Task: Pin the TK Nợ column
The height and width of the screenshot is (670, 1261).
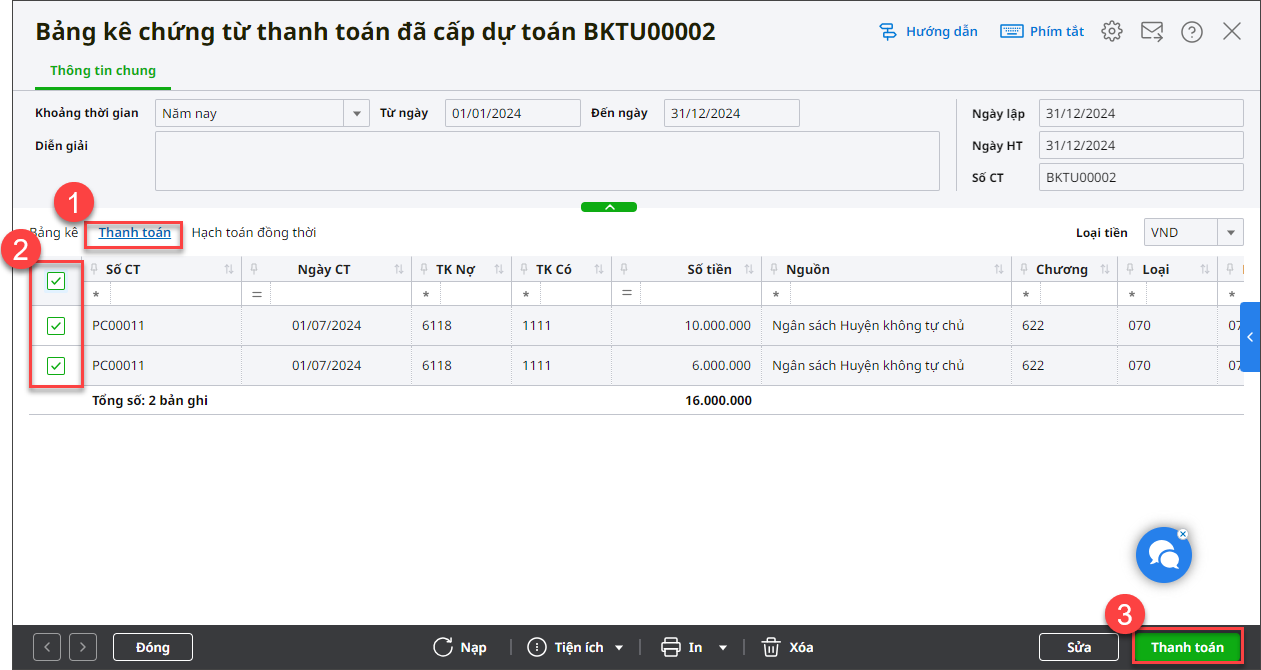Action: tap(424, 269)
